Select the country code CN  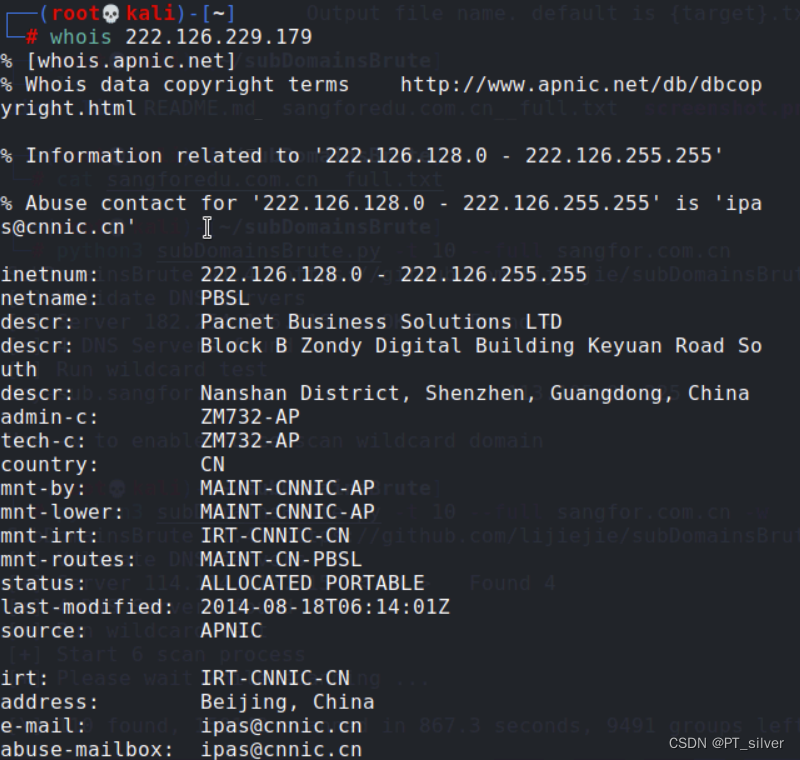[212, 465]
